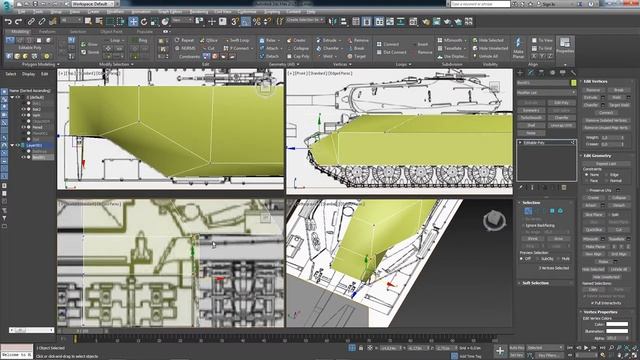Viewport: 640px width, 360px height.
Task: Click the Target Weld button
Action: point(619,105)
